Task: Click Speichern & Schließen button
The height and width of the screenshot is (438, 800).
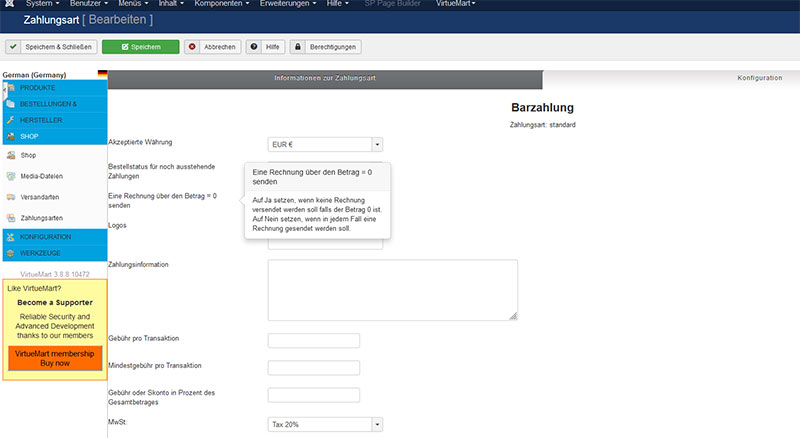Action: [x=50, y=47]
